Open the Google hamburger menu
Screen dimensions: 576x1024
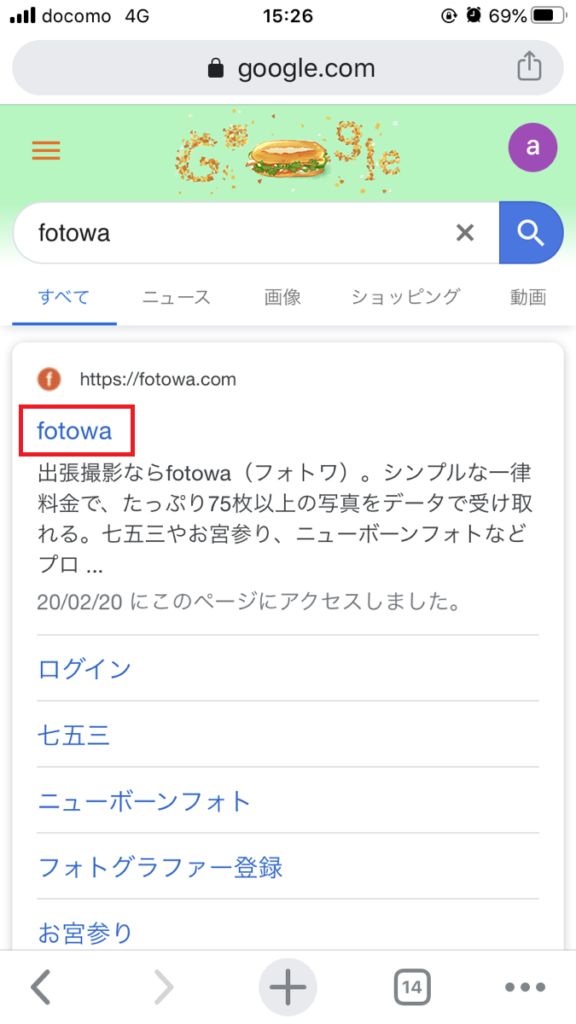[x=45, y=150]
